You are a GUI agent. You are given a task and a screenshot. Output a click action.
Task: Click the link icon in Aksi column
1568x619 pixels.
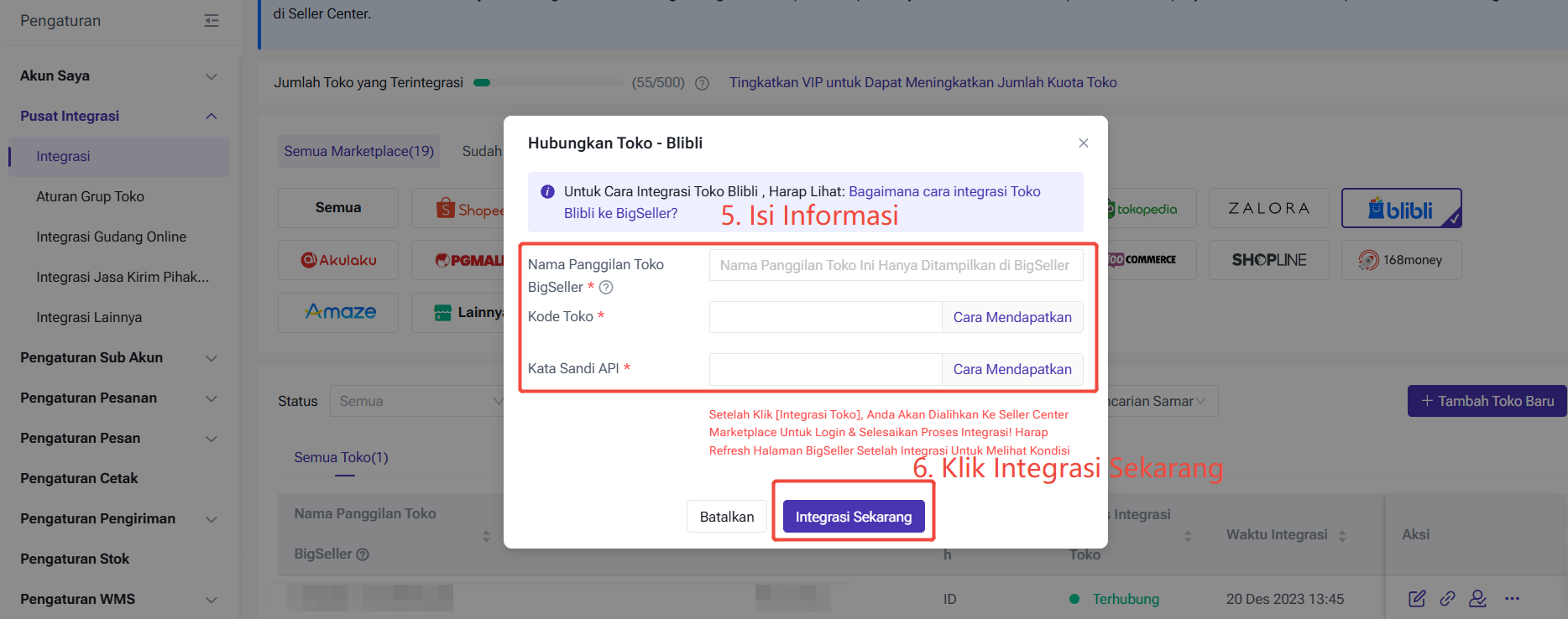[x=1447, y=598]
